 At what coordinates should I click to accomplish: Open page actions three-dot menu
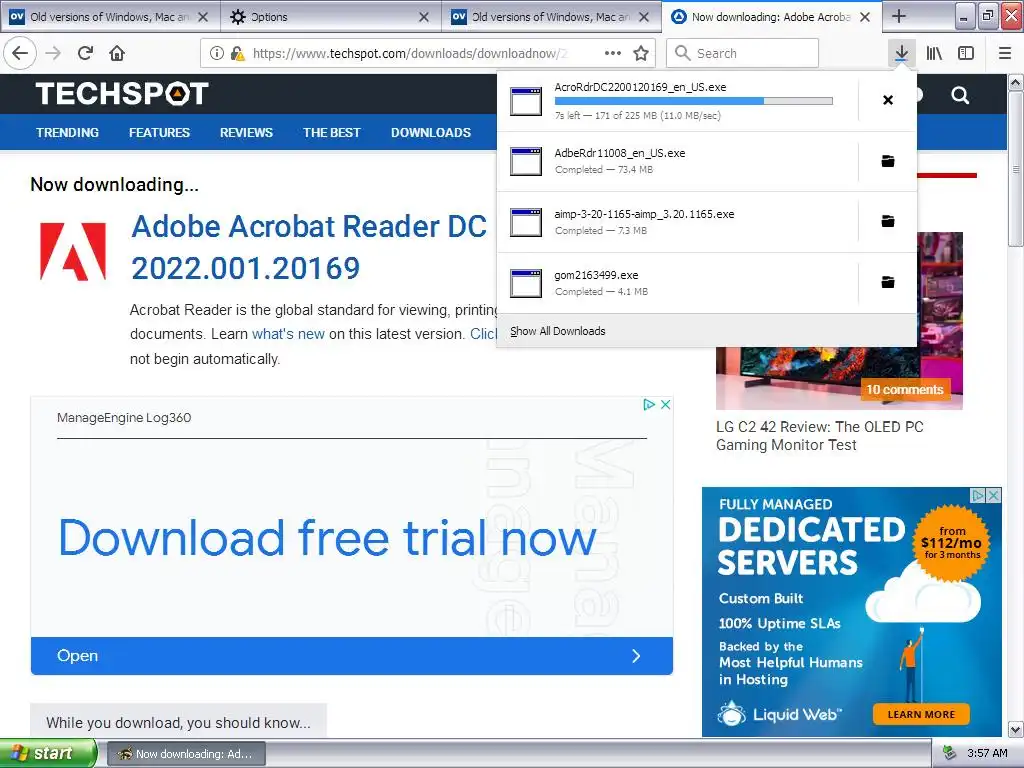(x=613, y=53)
